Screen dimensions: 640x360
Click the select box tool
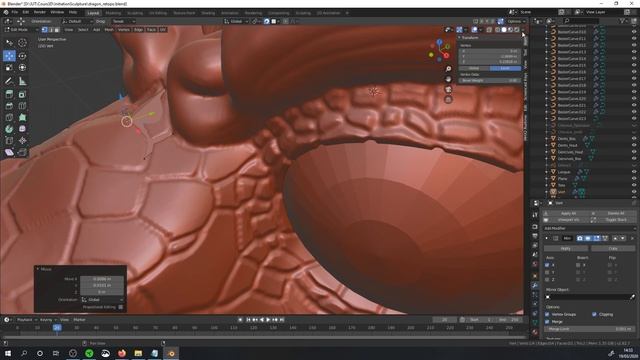(x=9, y=42)
